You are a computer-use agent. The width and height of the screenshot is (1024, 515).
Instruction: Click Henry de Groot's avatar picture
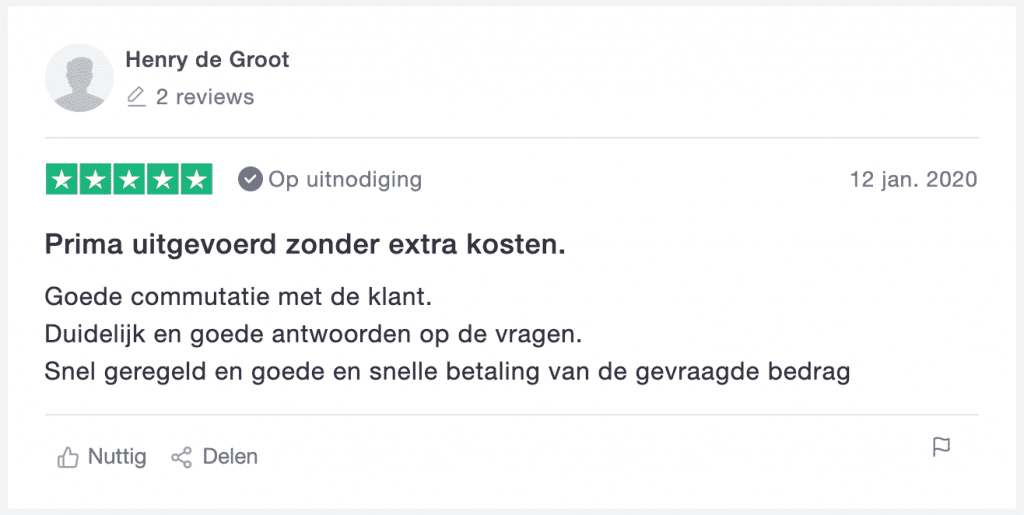pyautogui.click(x=79, y=78)
